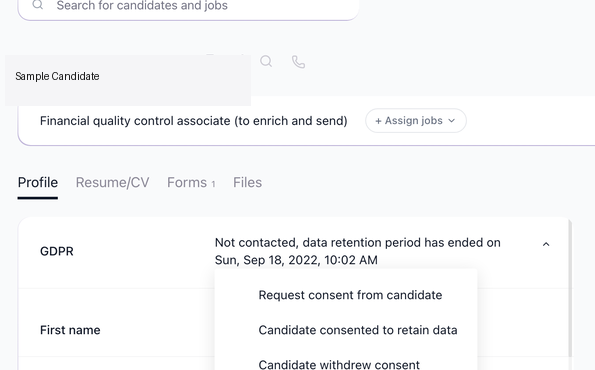Screen dimensions: 595x370
Task: Click the 'Financial quality control associate' job text
Action: [x=194, y=121]
